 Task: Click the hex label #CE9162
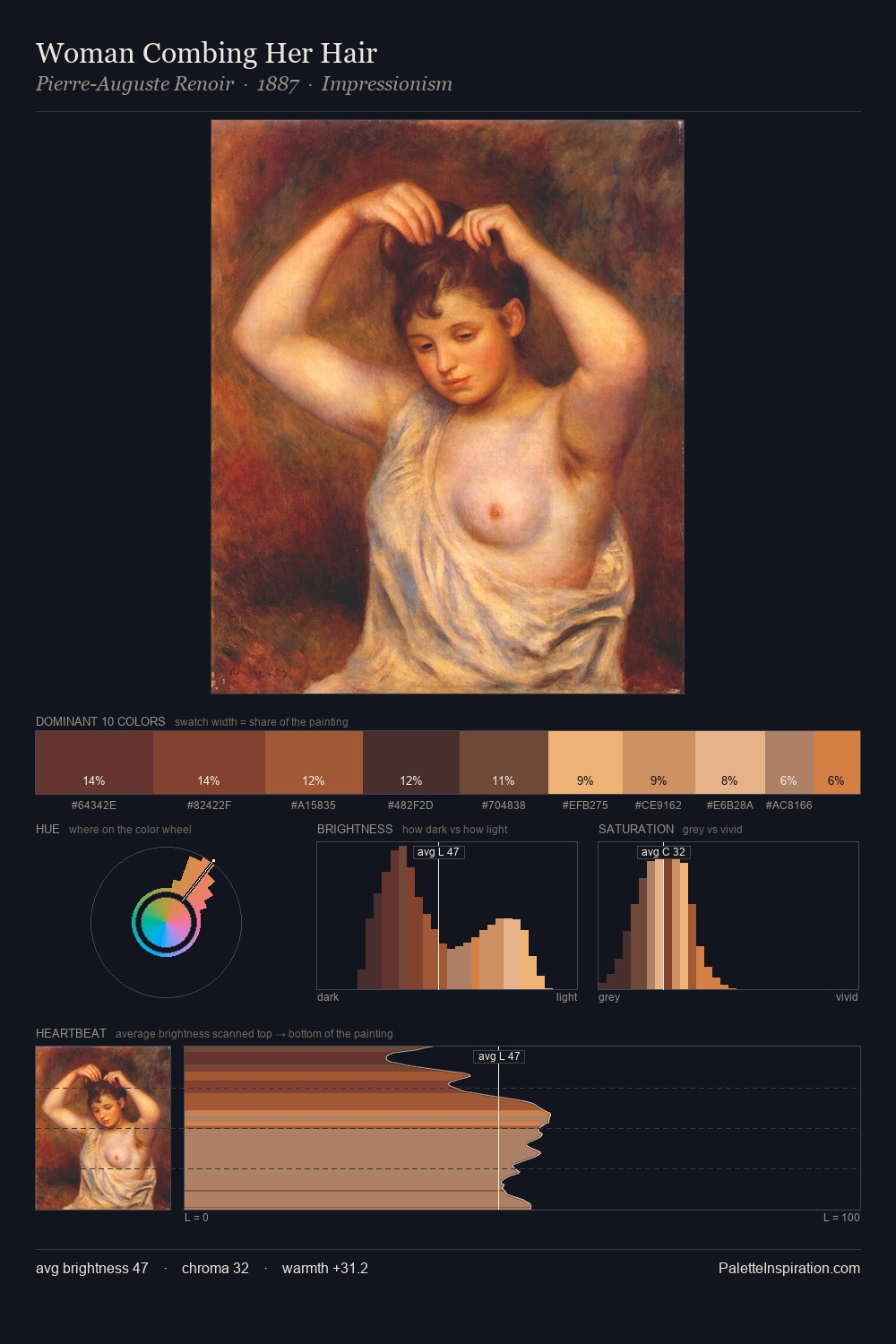[x=659, y=806]
